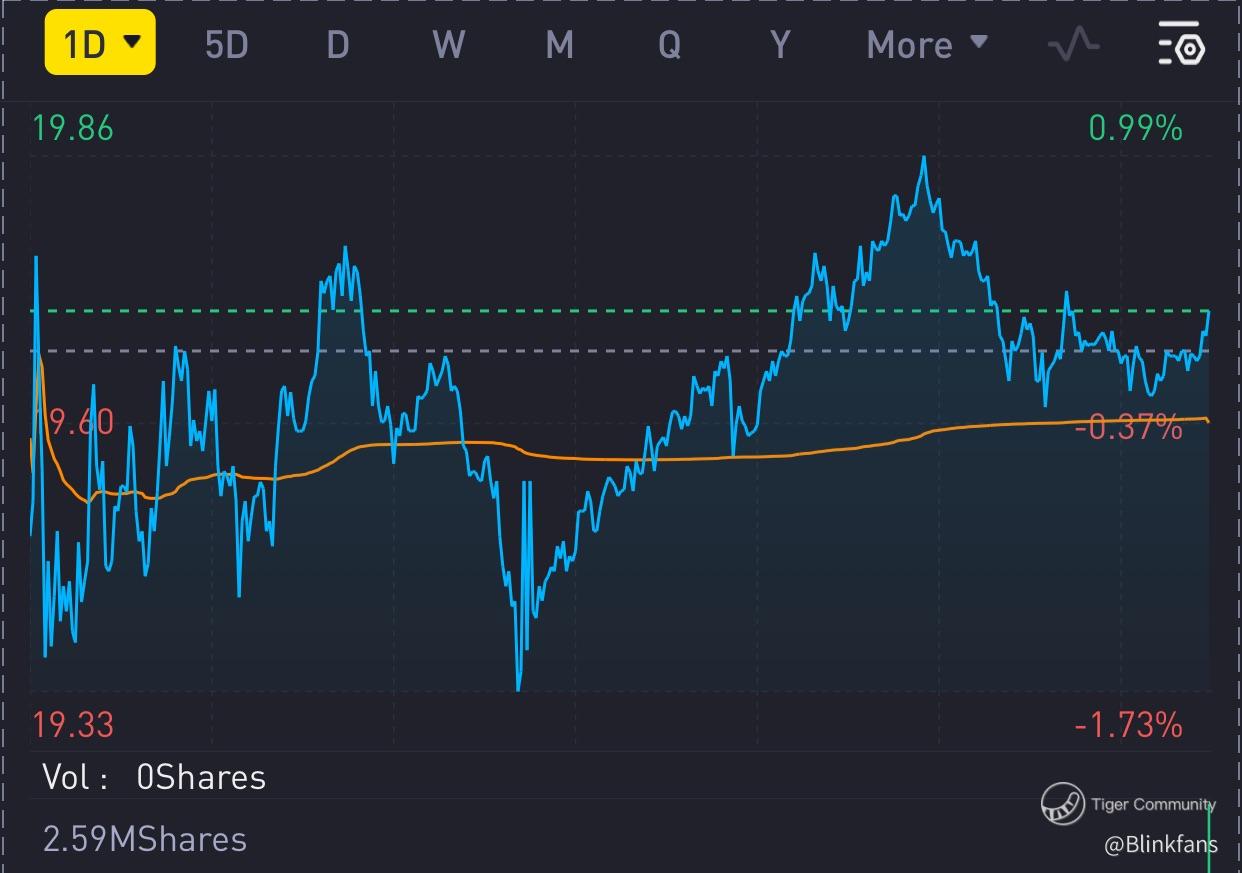The height and width of the screenshot is (873, 1242).
Task: Click the Tiger Community text
Action: (1153, 804)
